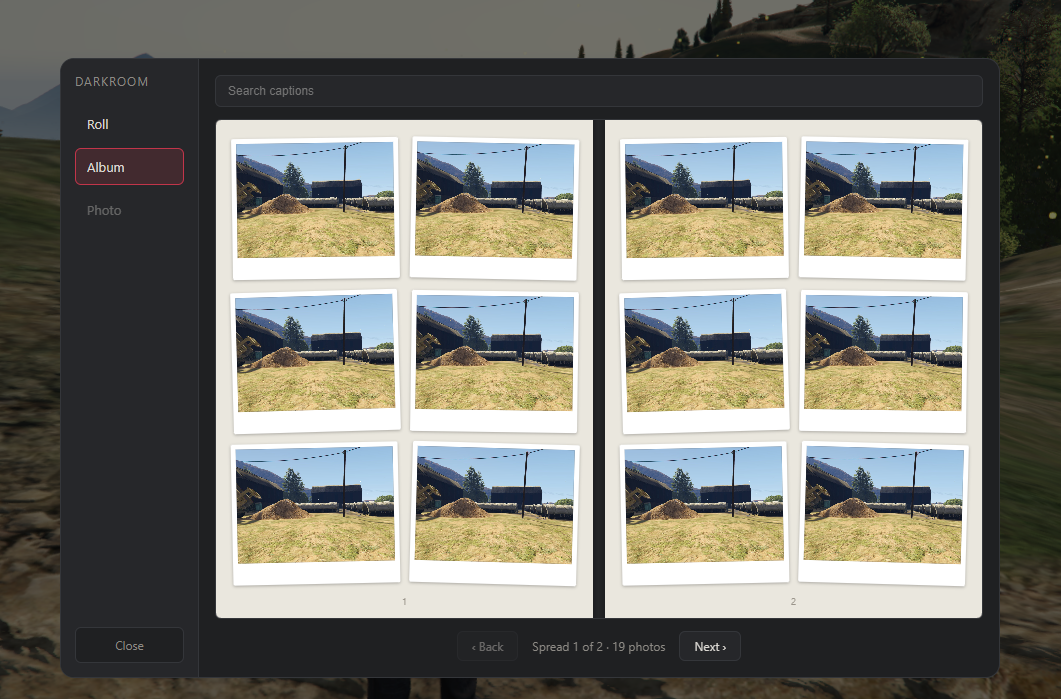The height and width of the screenshot is (699, 1061).
Task: Click page number 2 below right page
Action: 793,601
